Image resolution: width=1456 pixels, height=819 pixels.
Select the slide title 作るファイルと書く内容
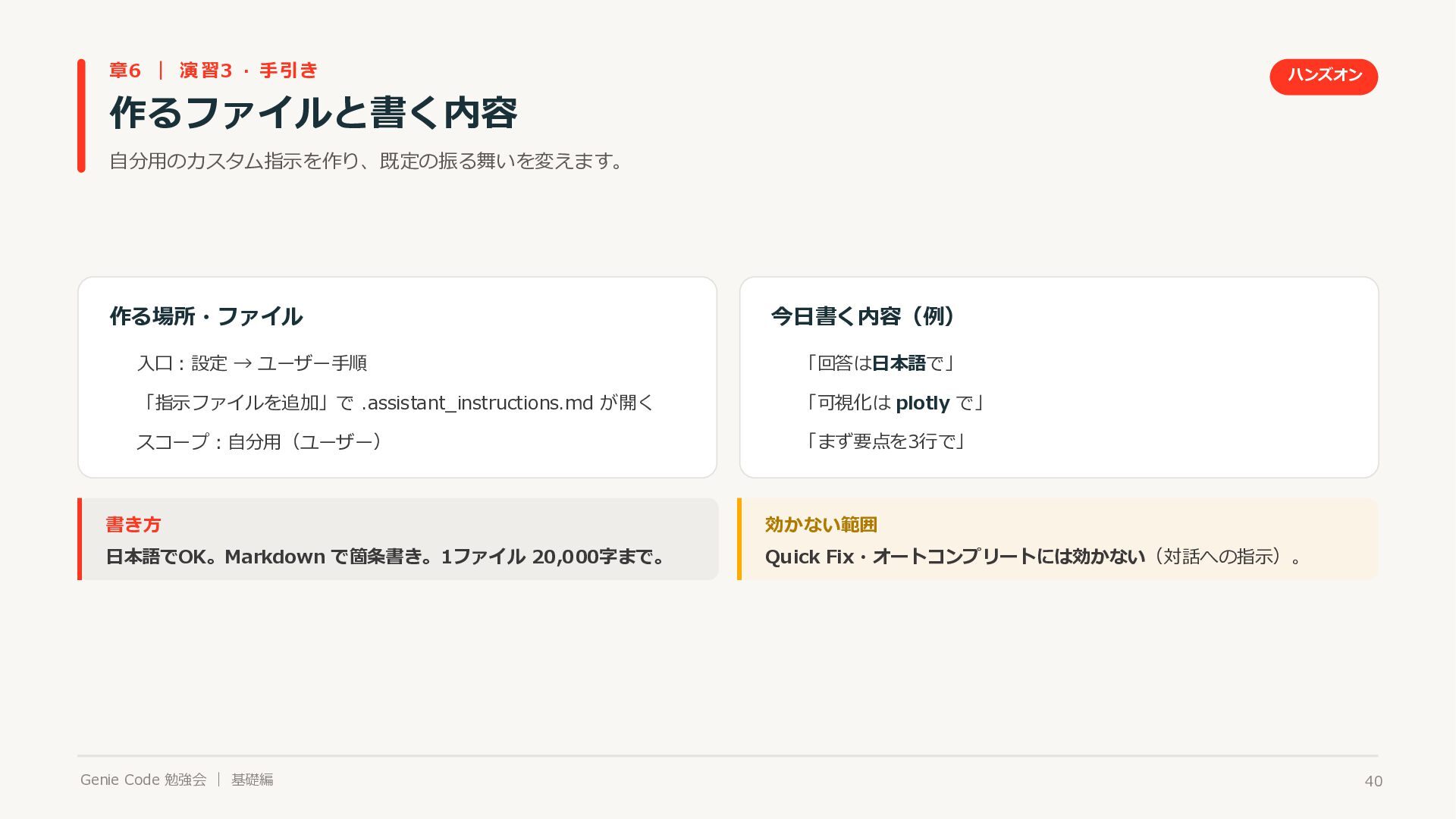[313, 113]
